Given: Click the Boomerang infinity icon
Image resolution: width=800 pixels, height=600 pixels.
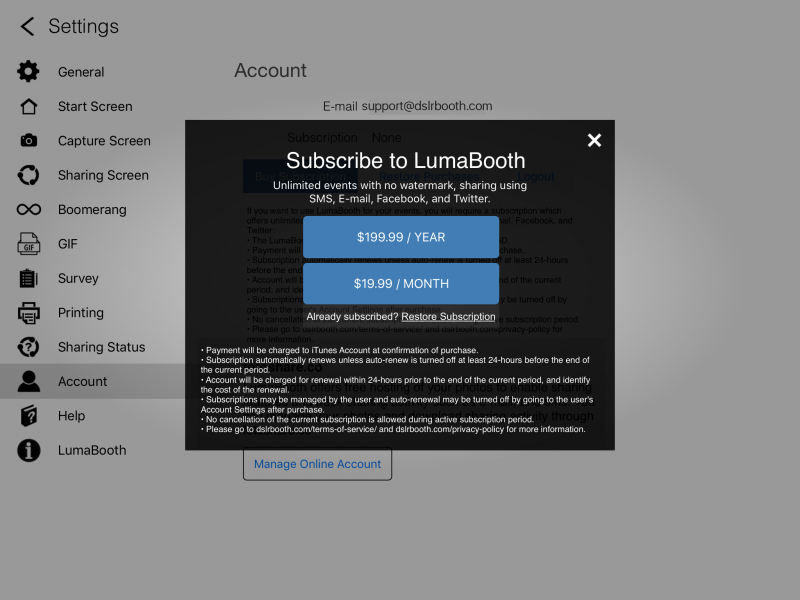Looking at the screenshot, I should coord(29,210).
